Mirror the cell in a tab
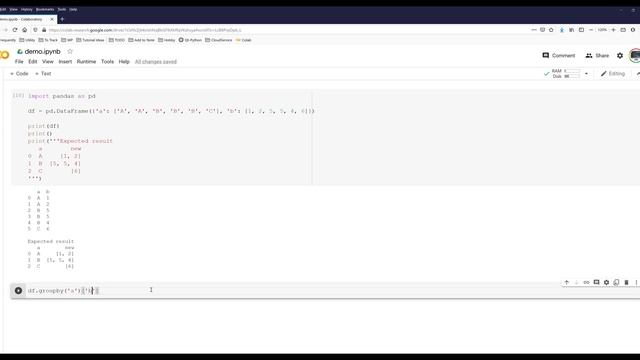The image size is (640, 360). [616, 282]
